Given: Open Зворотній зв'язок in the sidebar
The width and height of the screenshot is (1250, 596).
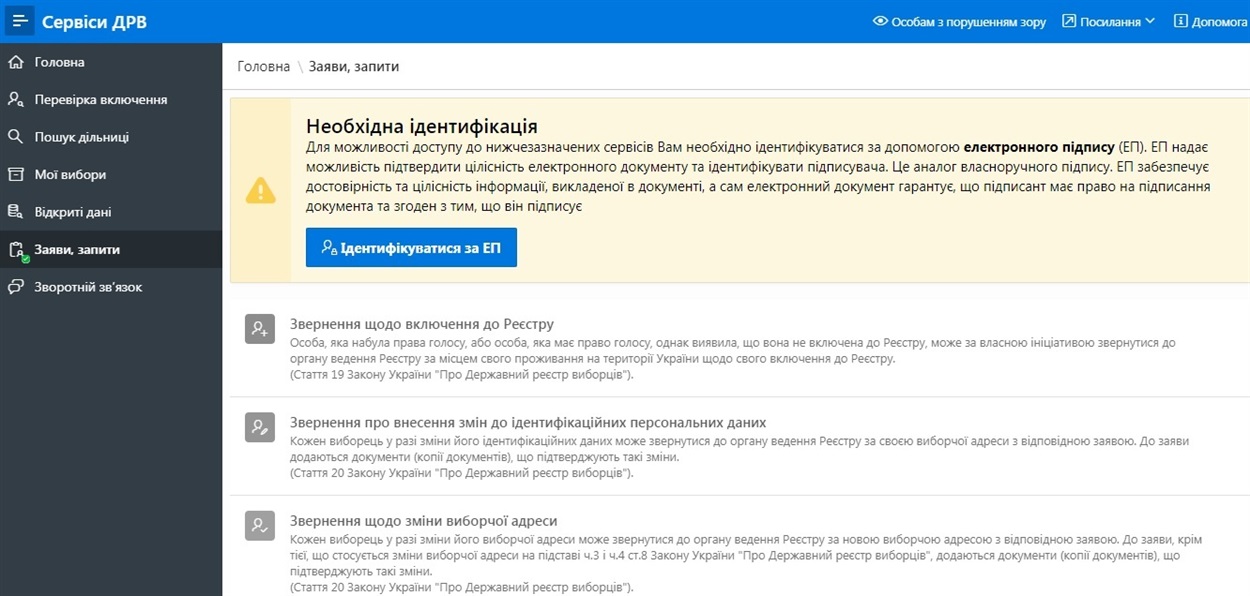Looking at the screenshot, I should 111,287.
